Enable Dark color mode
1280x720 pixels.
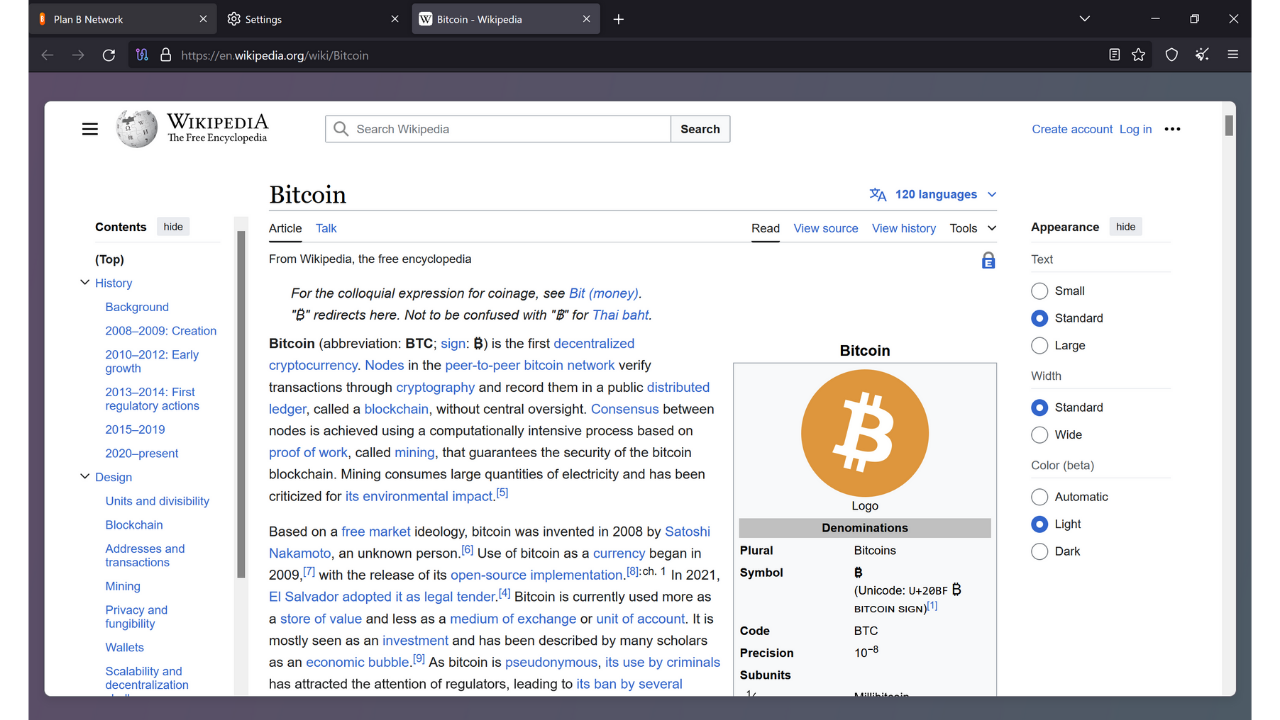coord(1039,551)
